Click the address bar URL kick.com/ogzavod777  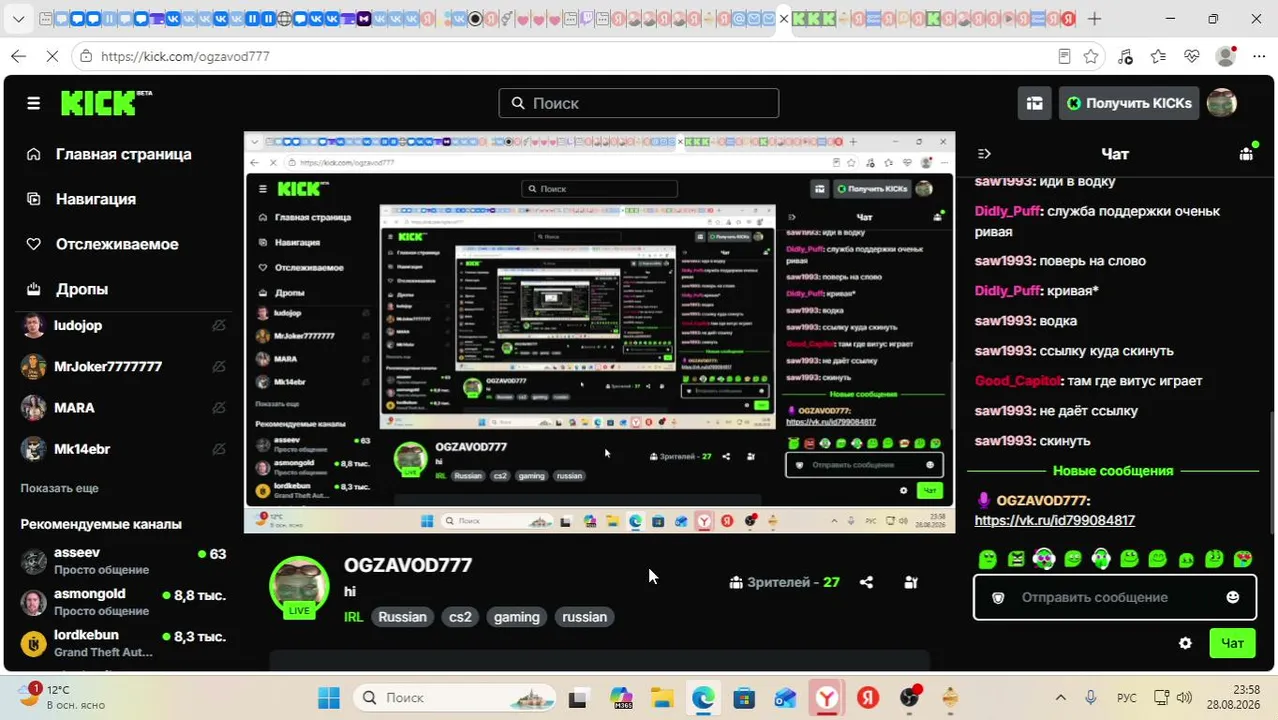(x=185, y=57)
